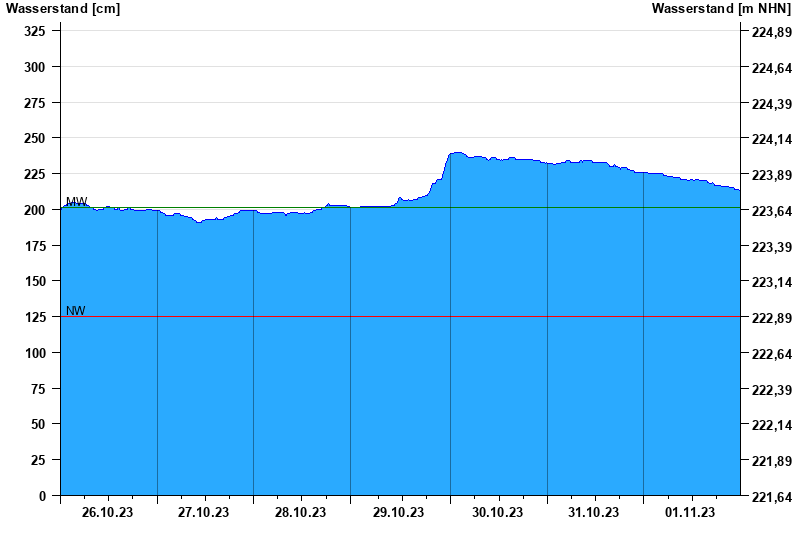The image size is (800, 550).
Task: Click the 25 value on left axis
Action: [38, 460]
